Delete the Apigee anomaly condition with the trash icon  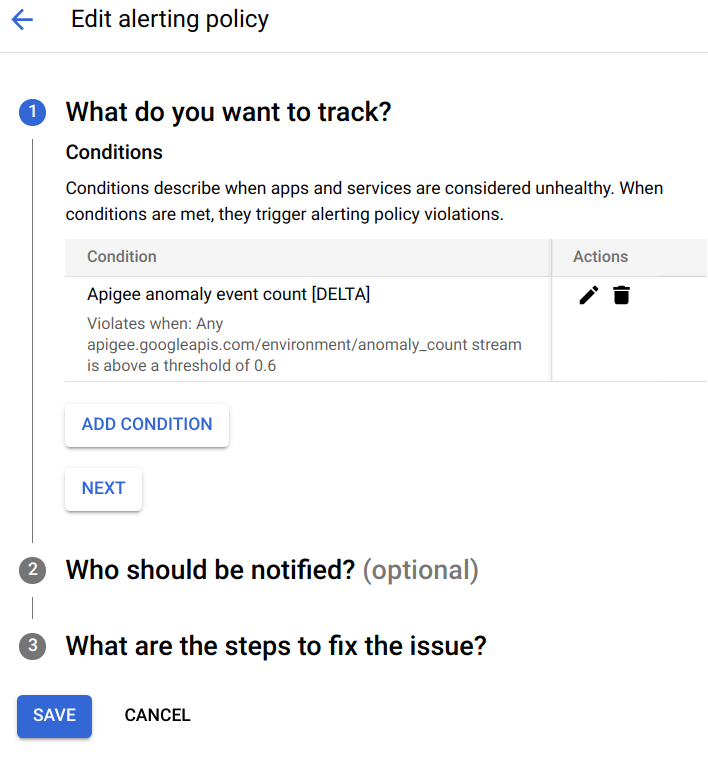(x=622, y=295)
